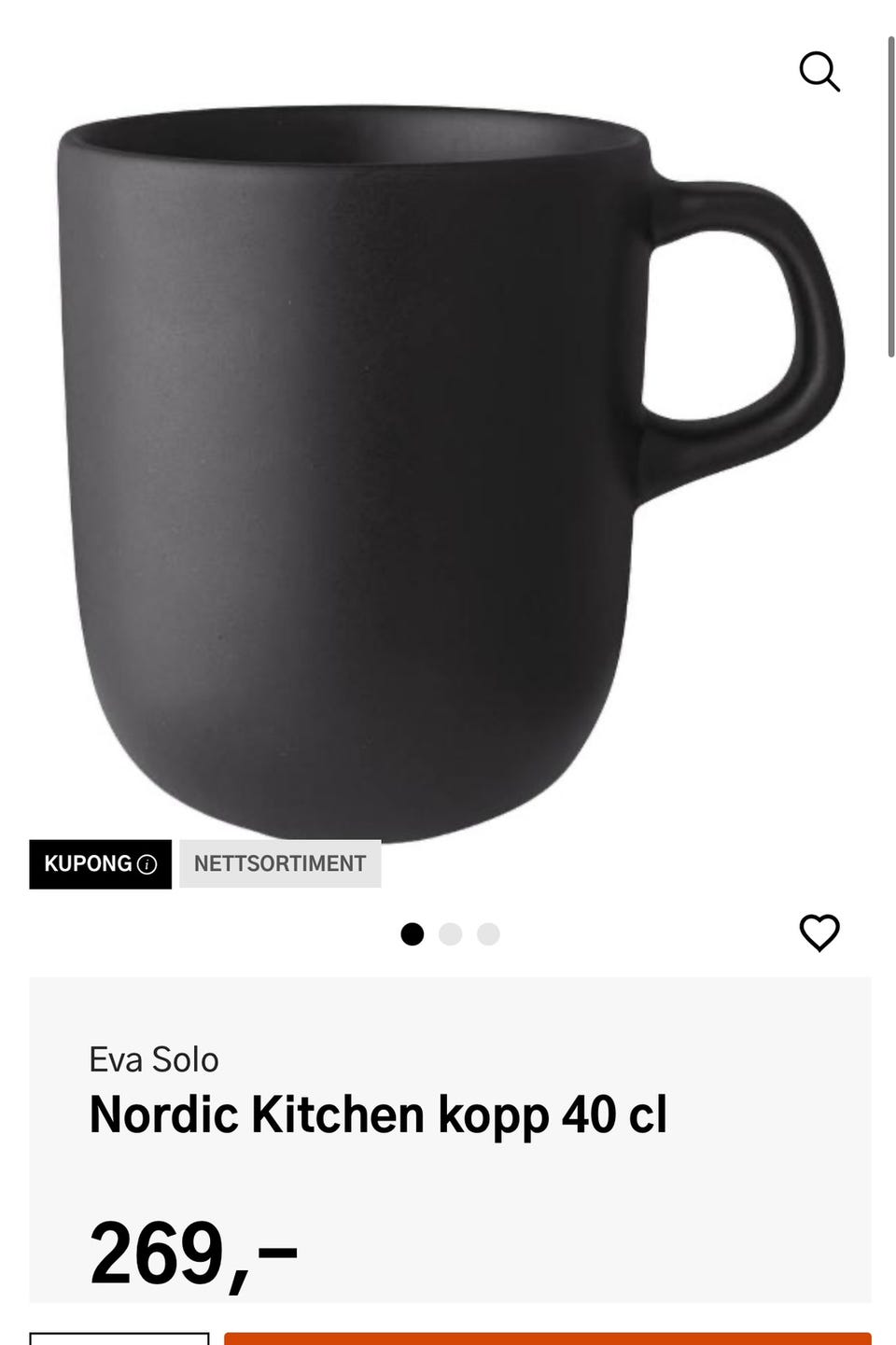
Task: Select the Nordic Kitchen kopp 40 cl title
Action: tap(378, 1114)
